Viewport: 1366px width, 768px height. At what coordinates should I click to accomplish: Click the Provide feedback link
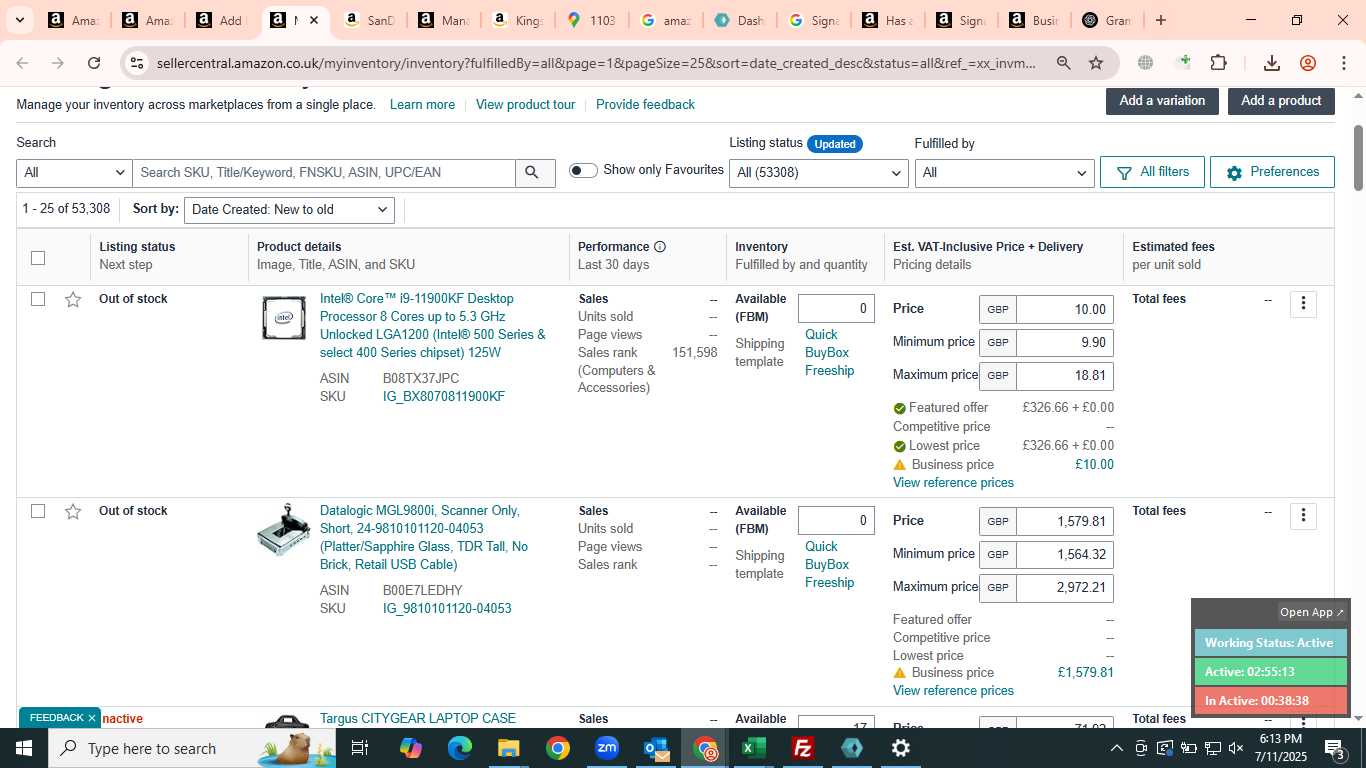(645, 105)
